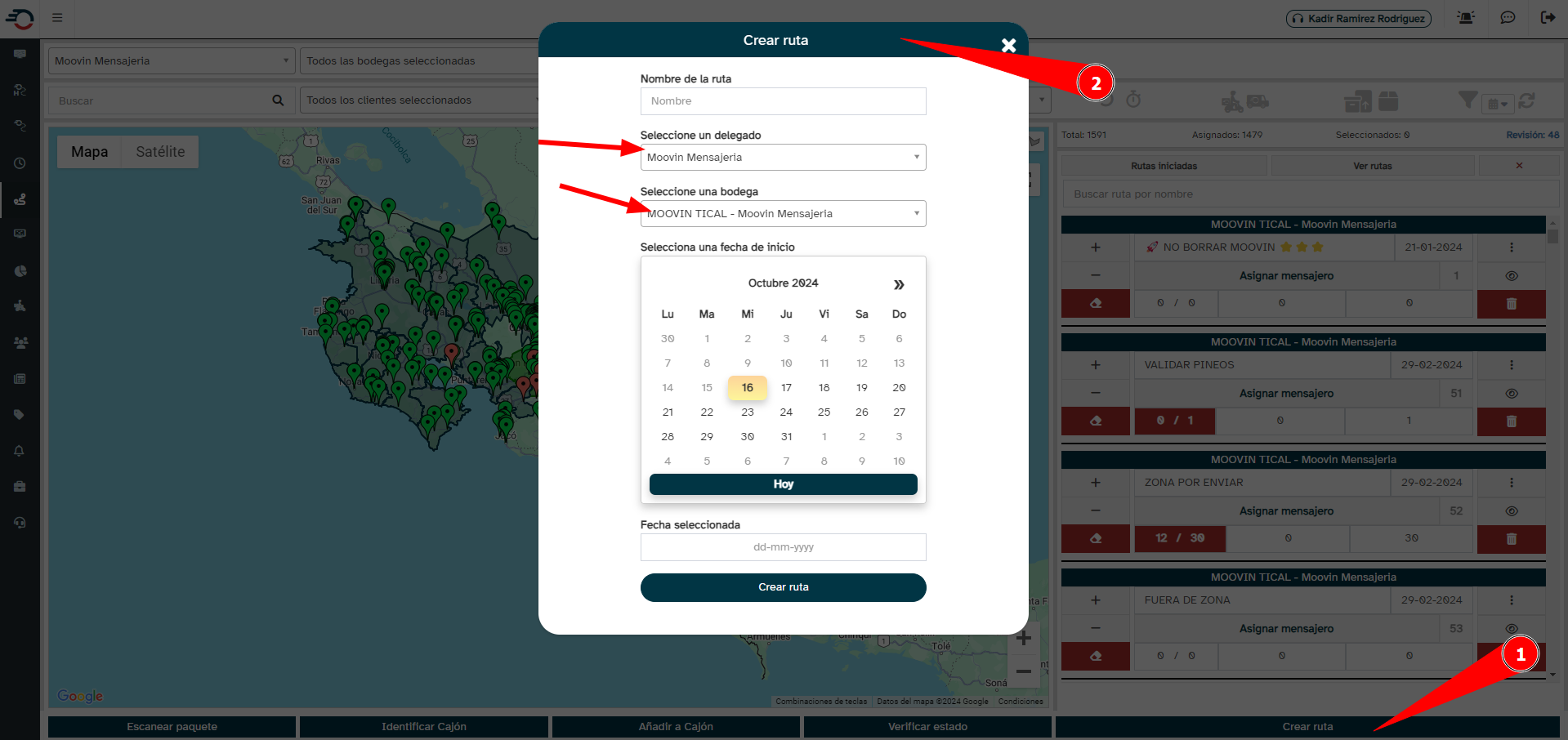The width and height of the screenshot is (1568, 740).
Task: Close the Crear ruta dialog
Action: [x=1009, y=46]
